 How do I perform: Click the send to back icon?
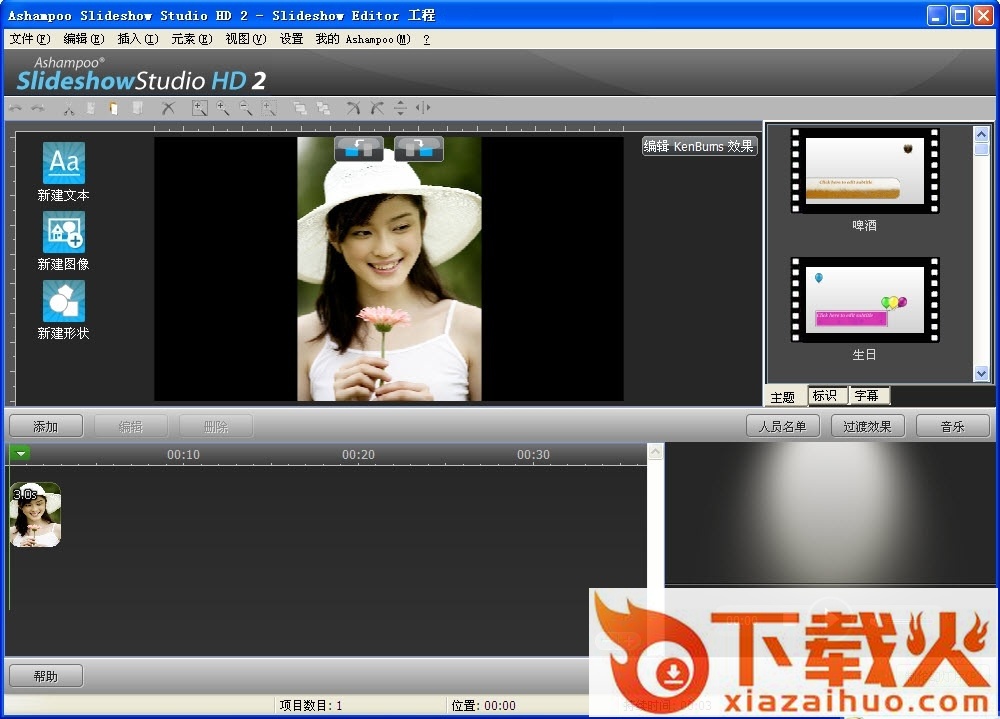tap(323, 108)
